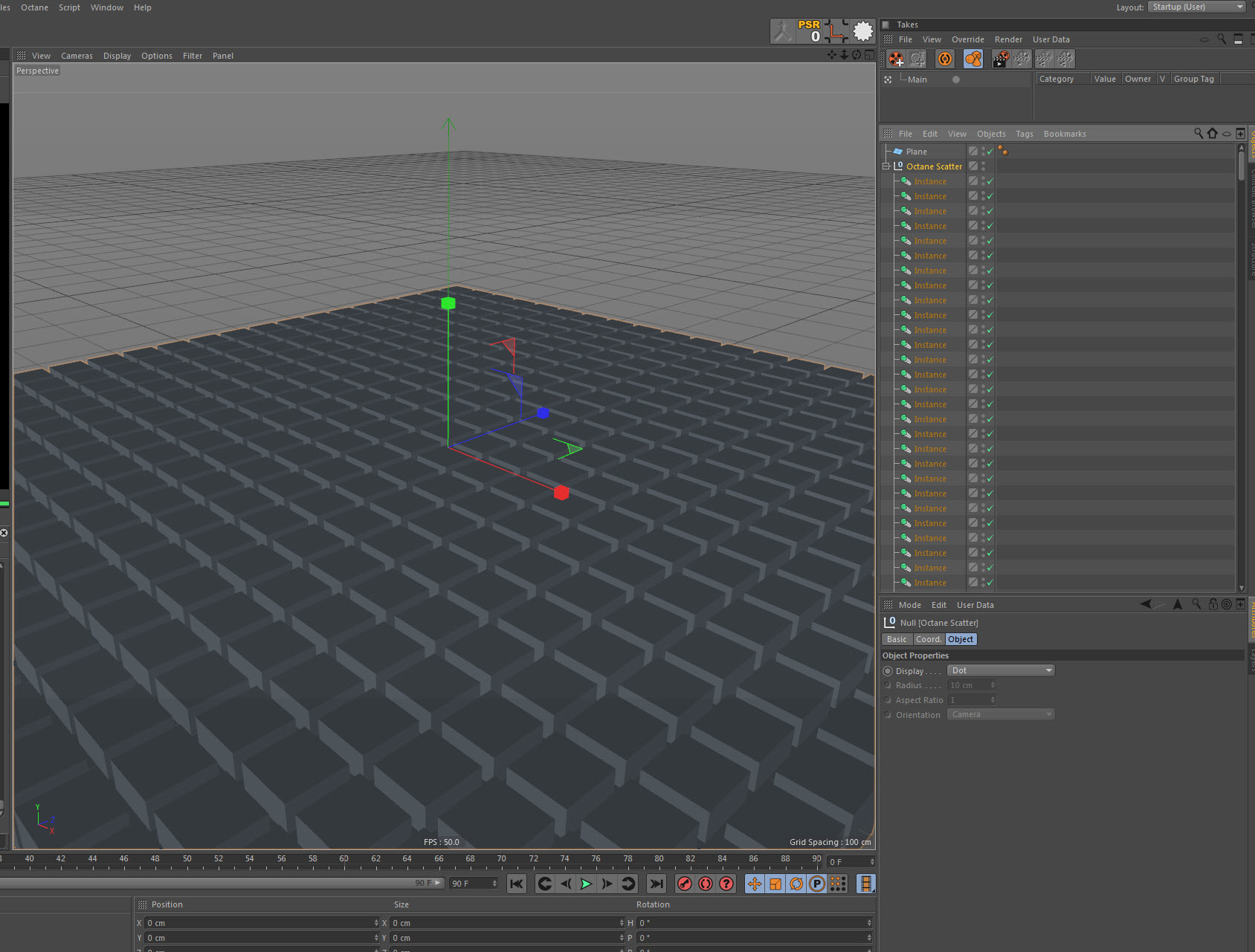Toggle the Position keyframe move icon

pyautogui.click(x=755, y=884)
